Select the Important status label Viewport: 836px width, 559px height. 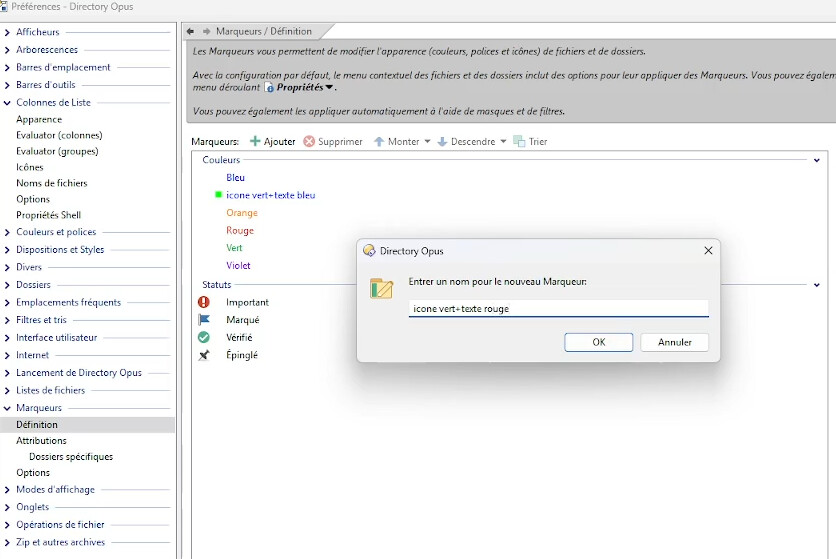247,302
